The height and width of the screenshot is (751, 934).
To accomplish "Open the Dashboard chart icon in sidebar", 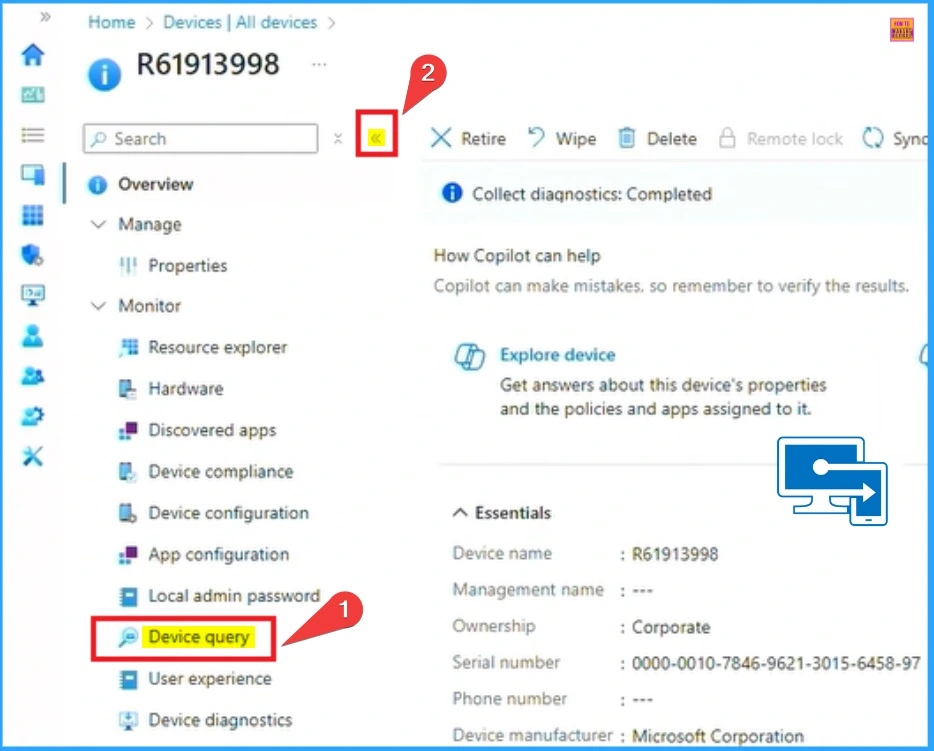I will pos(33,95).
